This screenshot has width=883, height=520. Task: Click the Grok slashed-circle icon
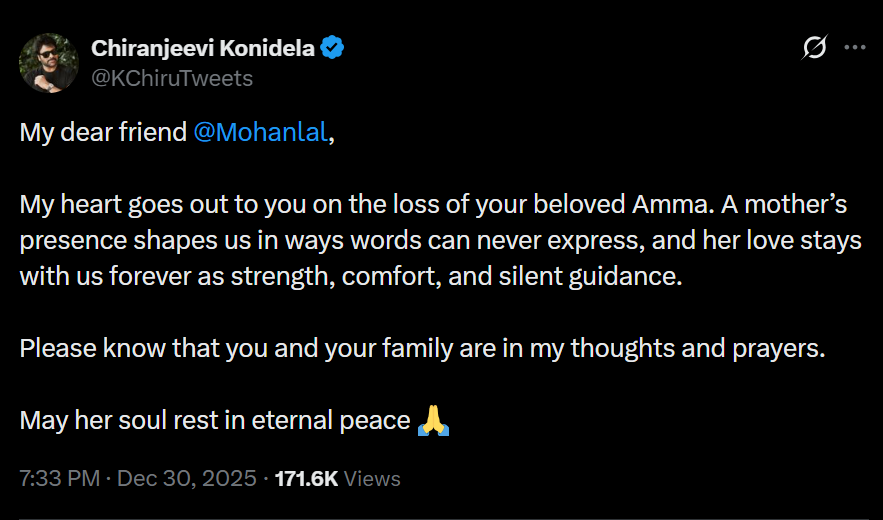[815, 47]
